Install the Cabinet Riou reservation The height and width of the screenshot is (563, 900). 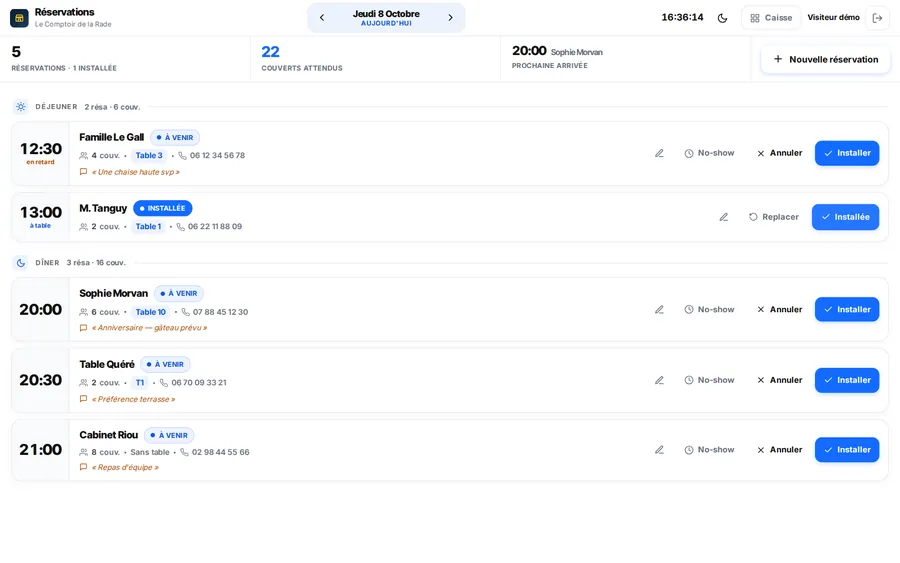[x=847, y=450]
